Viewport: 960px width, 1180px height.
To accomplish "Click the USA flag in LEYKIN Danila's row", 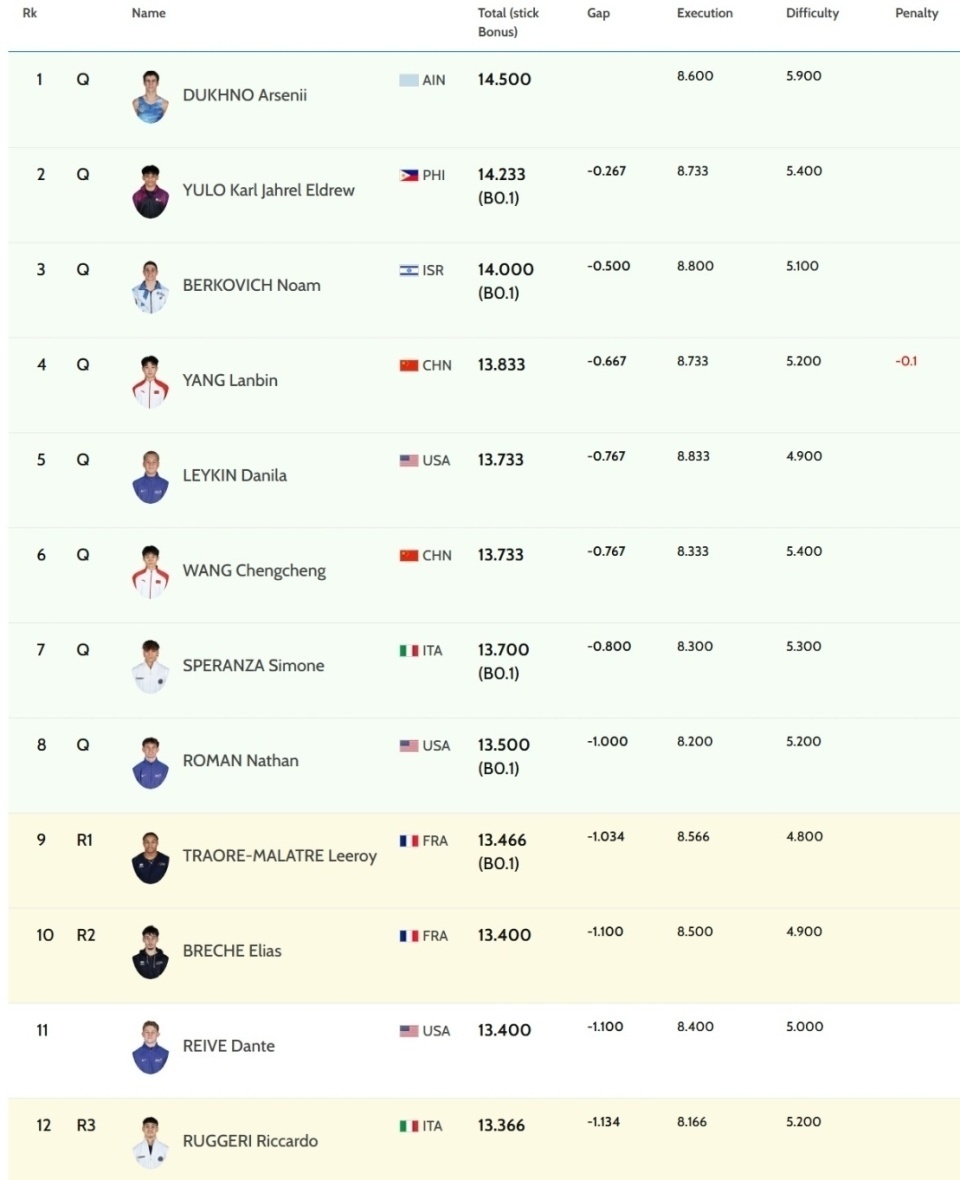I will pos(409,460).
